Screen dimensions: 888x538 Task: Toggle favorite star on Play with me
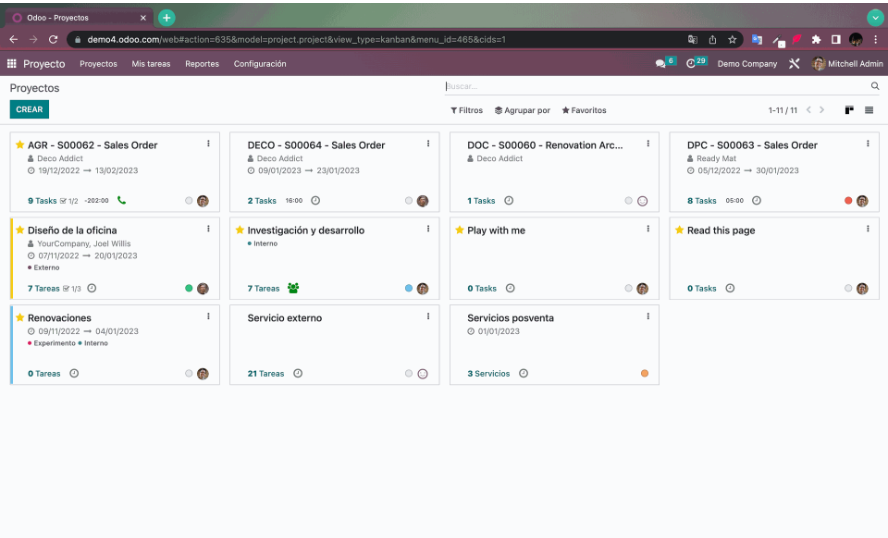459,229
